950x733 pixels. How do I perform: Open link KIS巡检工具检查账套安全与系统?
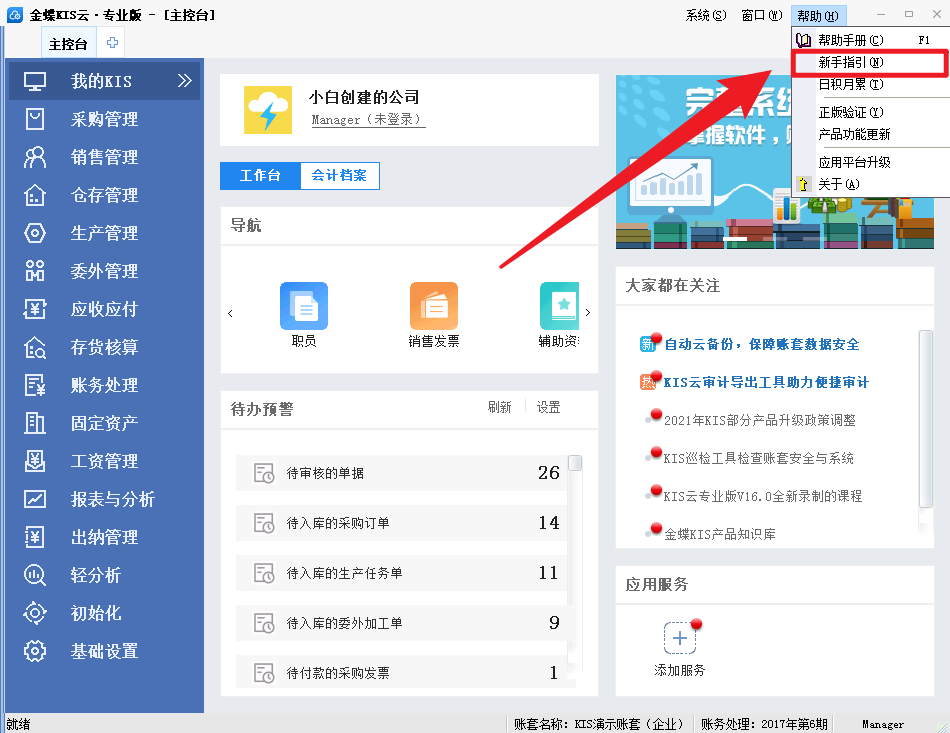tap(759, 458)
